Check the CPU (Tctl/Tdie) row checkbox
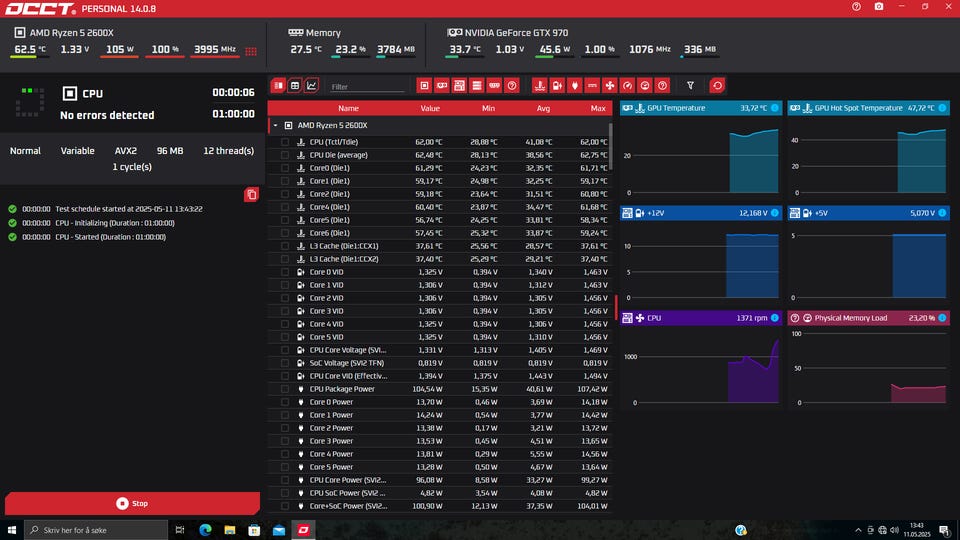This screenshot has width=960, height=540. (x=285, y=142)
